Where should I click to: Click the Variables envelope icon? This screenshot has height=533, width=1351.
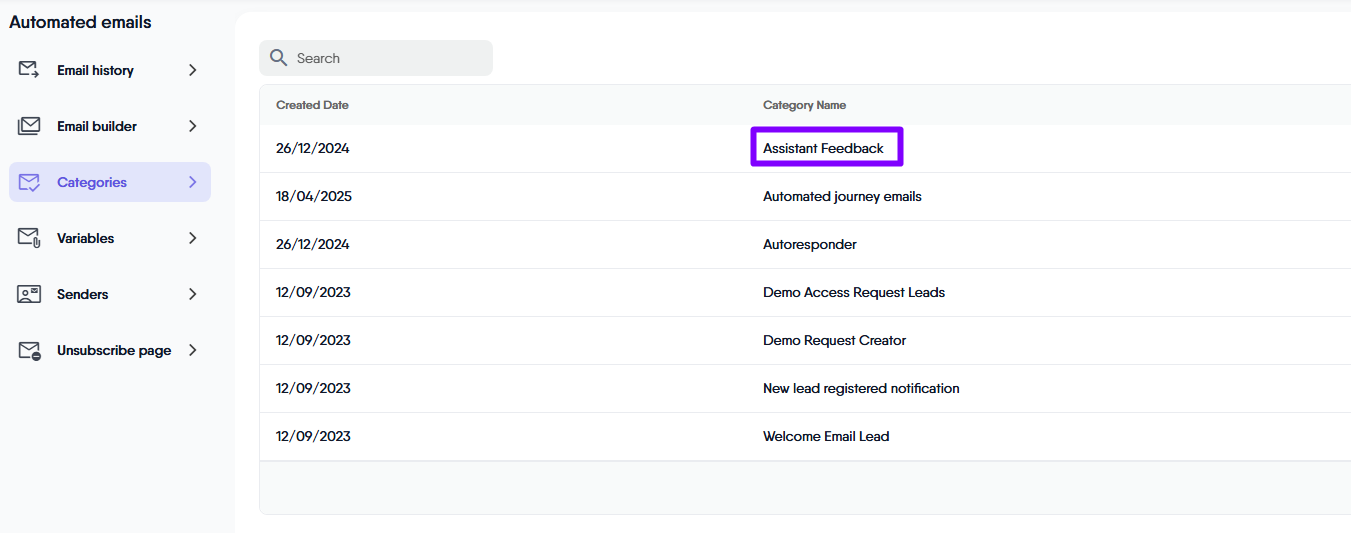coord(29,238)
